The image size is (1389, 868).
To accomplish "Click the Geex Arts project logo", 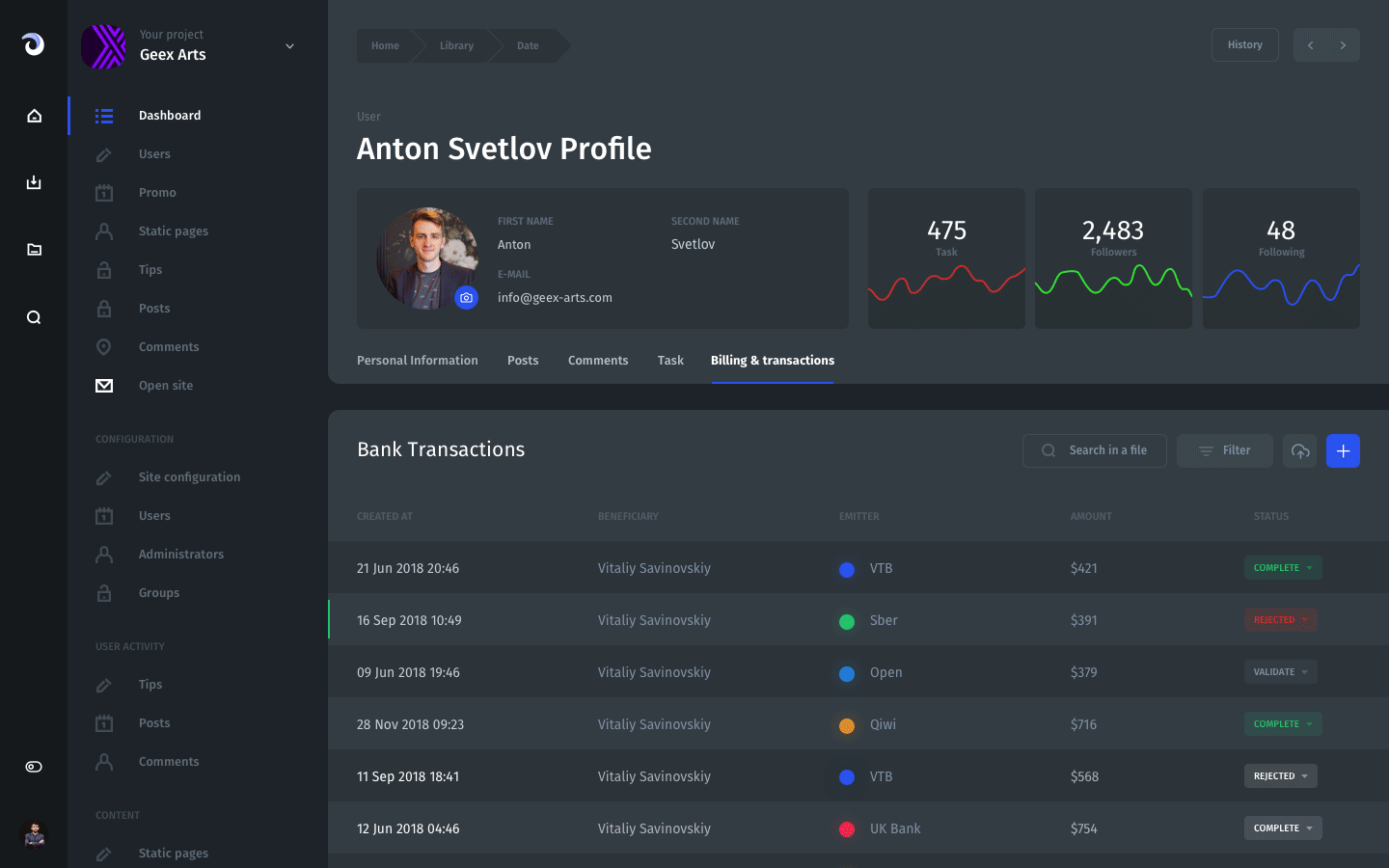I will pos(103,45).
